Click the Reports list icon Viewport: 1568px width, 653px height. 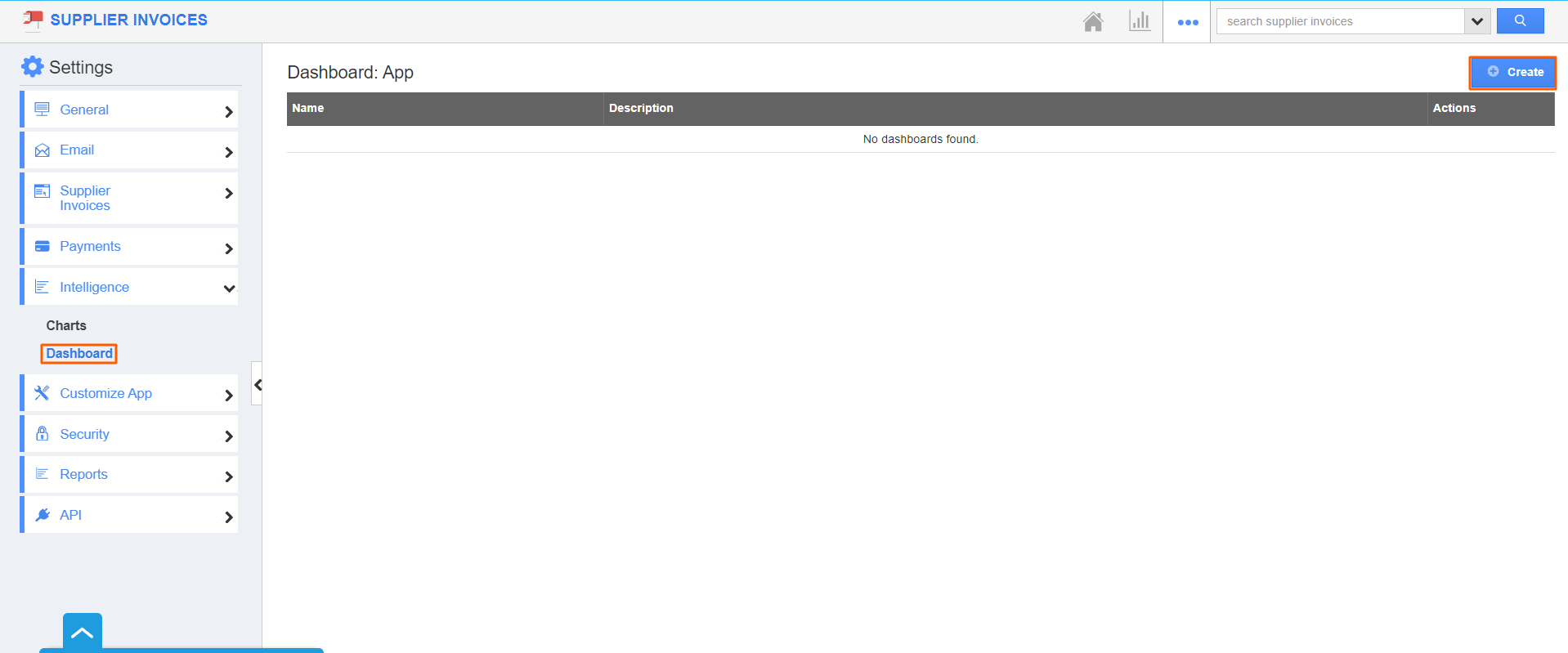pos(42,474)
